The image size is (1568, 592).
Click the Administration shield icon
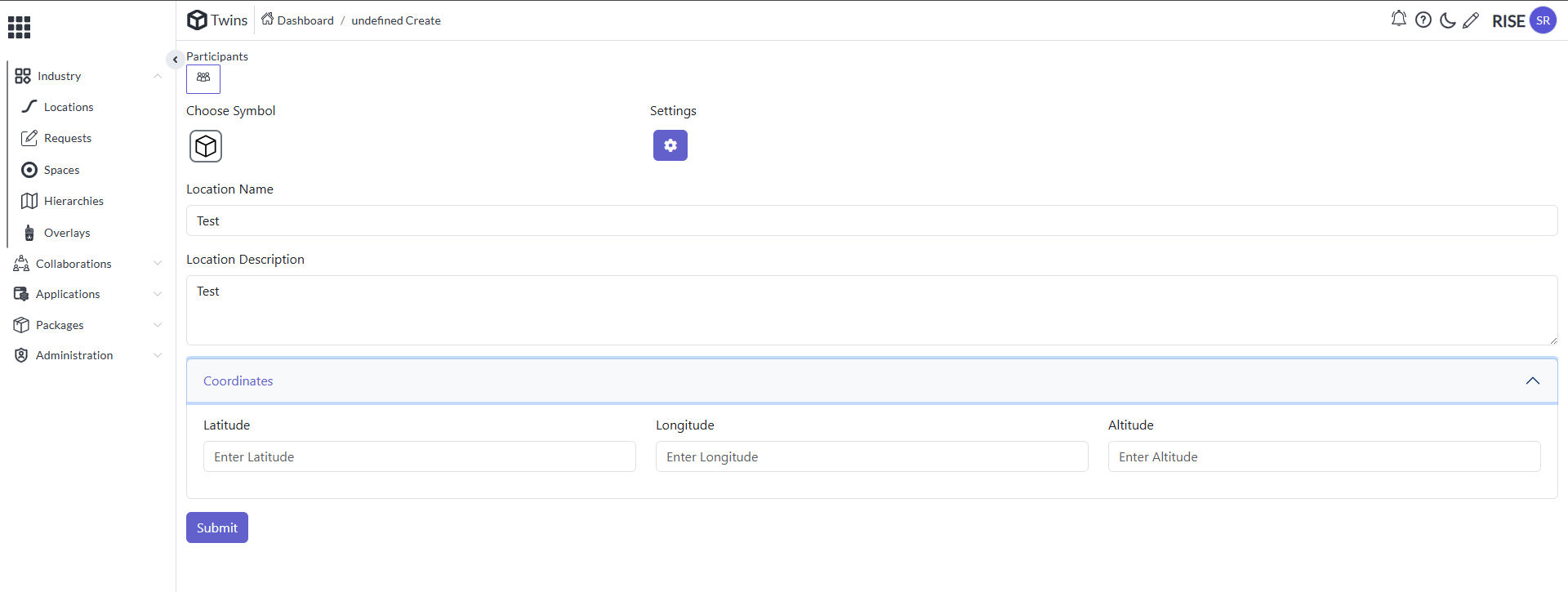click(21, 355)
